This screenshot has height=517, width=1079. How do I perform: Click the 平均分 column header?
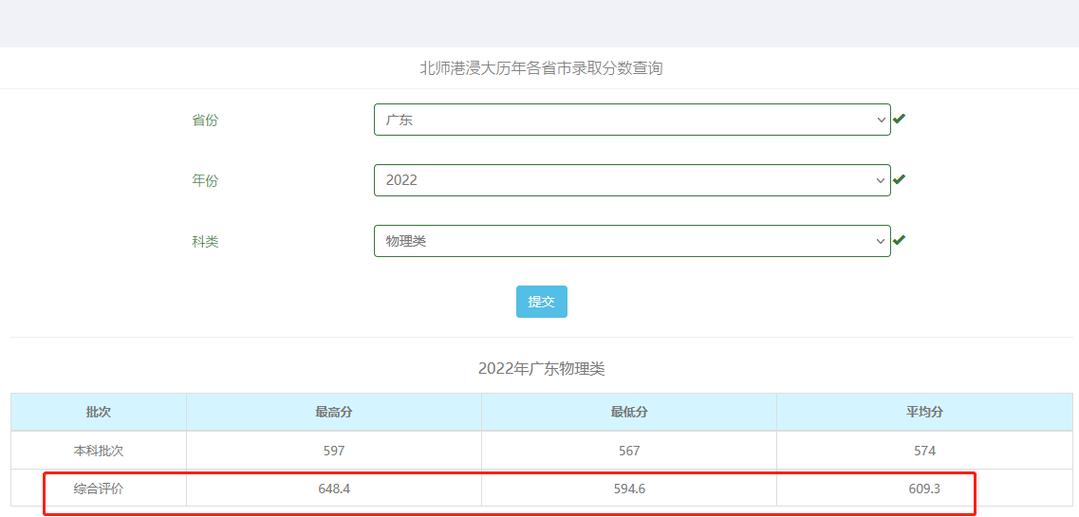coord(924,412)
